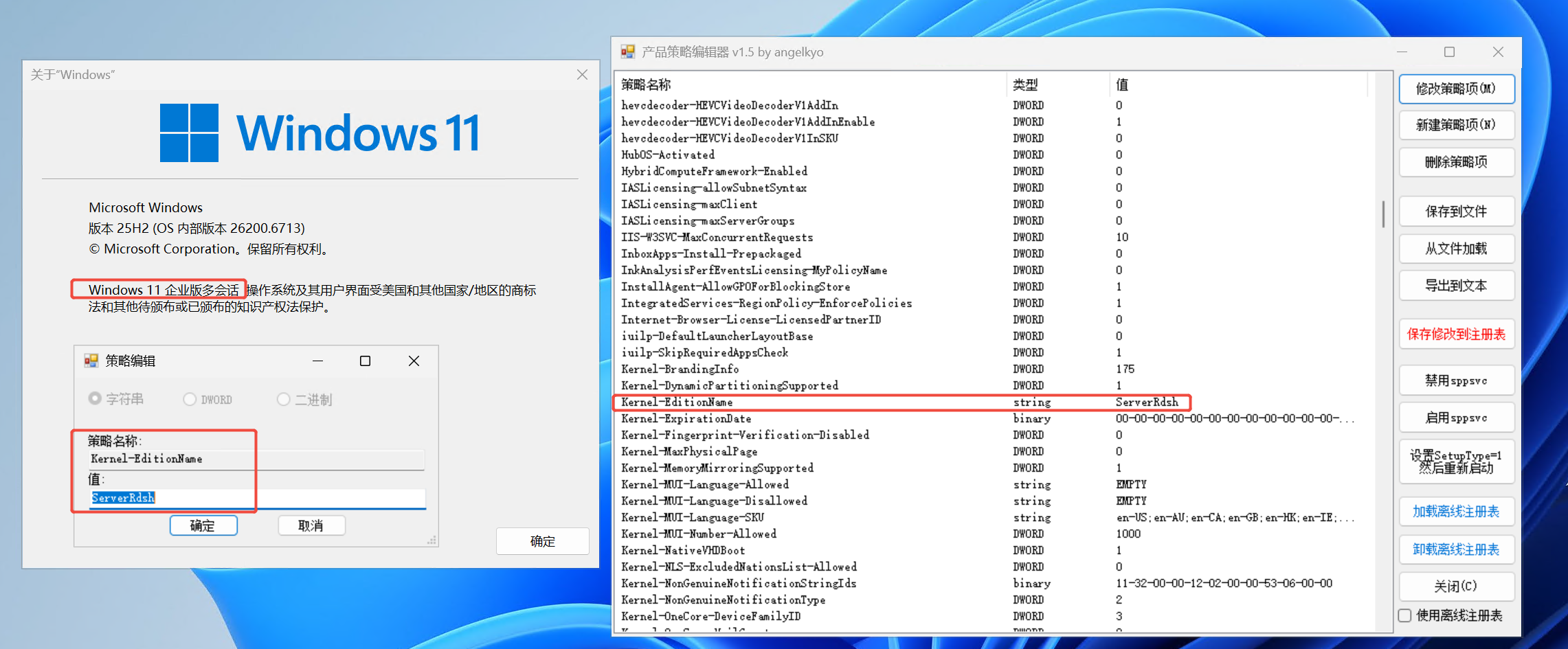Click 设置SetupType=1 然后重新启动 button
1568x649 pixels.
point(1457,462)
